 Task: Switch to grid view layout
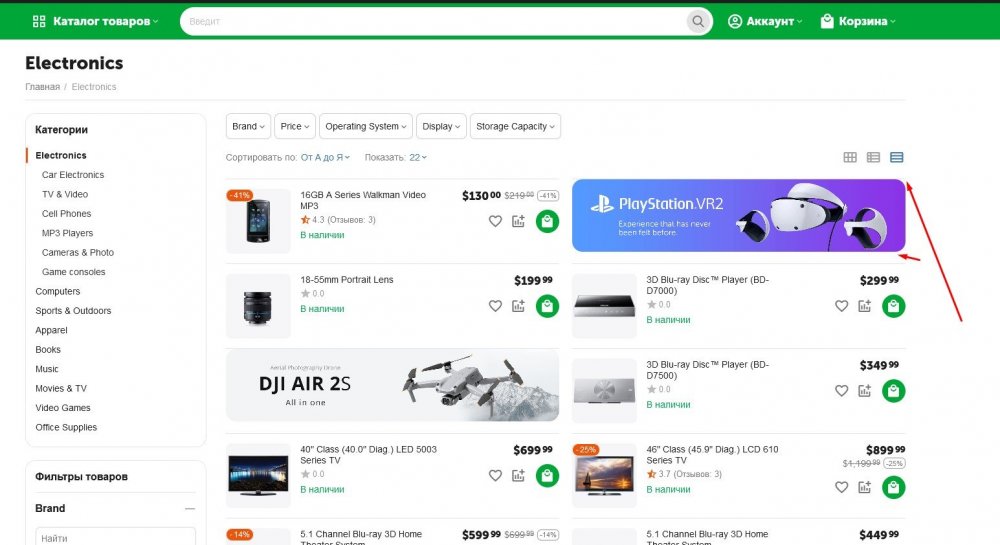[850, 157]
